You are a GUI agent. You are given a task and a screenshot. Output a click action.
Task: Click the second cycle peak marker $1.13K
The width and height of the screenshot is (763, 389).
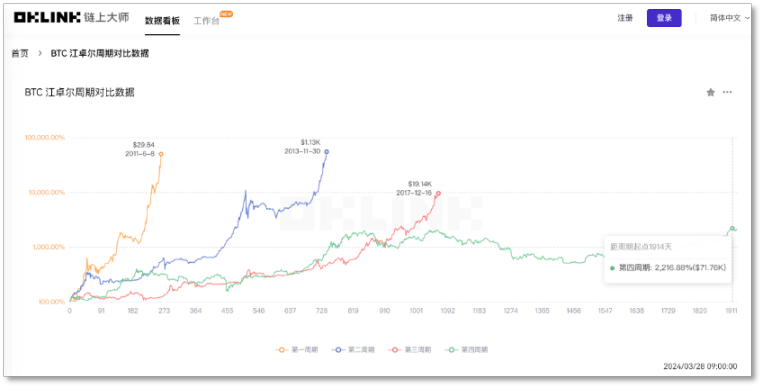coord(327,152)
